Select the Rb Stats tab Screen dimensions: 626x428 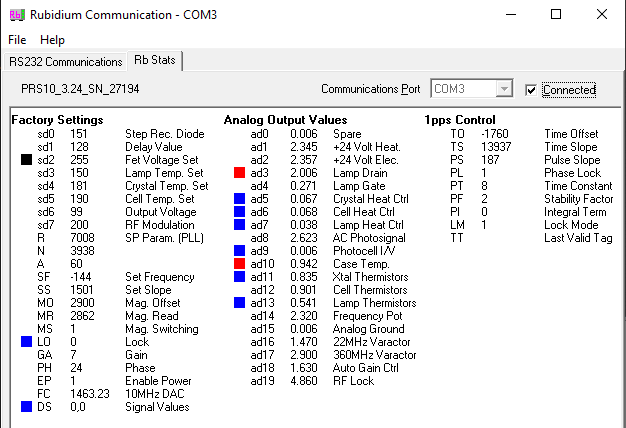pos(154,61)
